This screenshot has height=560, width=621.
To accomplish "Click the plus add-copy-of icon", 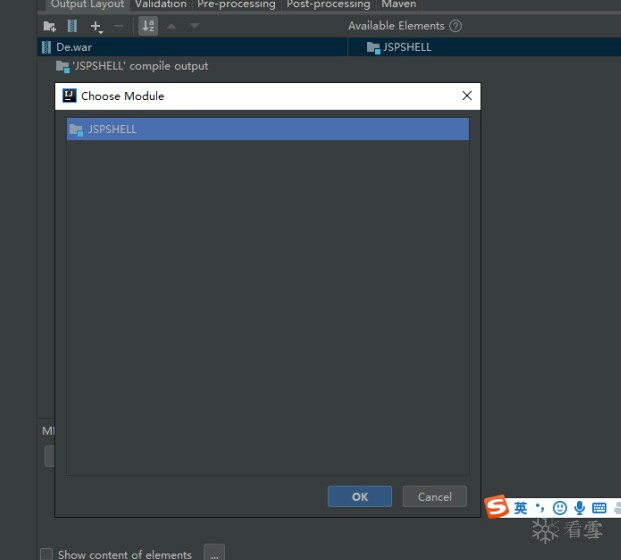I will coord(96,26).
